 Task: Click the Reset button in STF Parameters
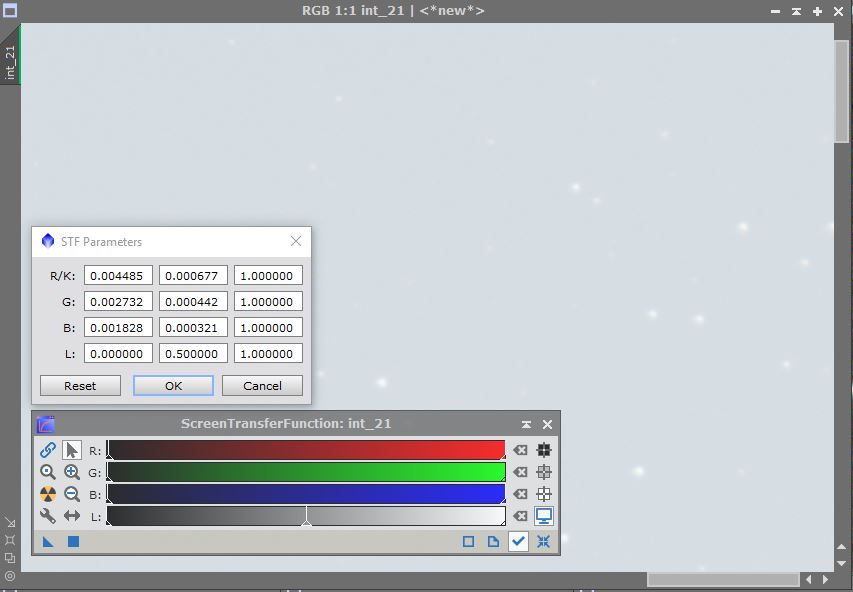tap(80, 386)
